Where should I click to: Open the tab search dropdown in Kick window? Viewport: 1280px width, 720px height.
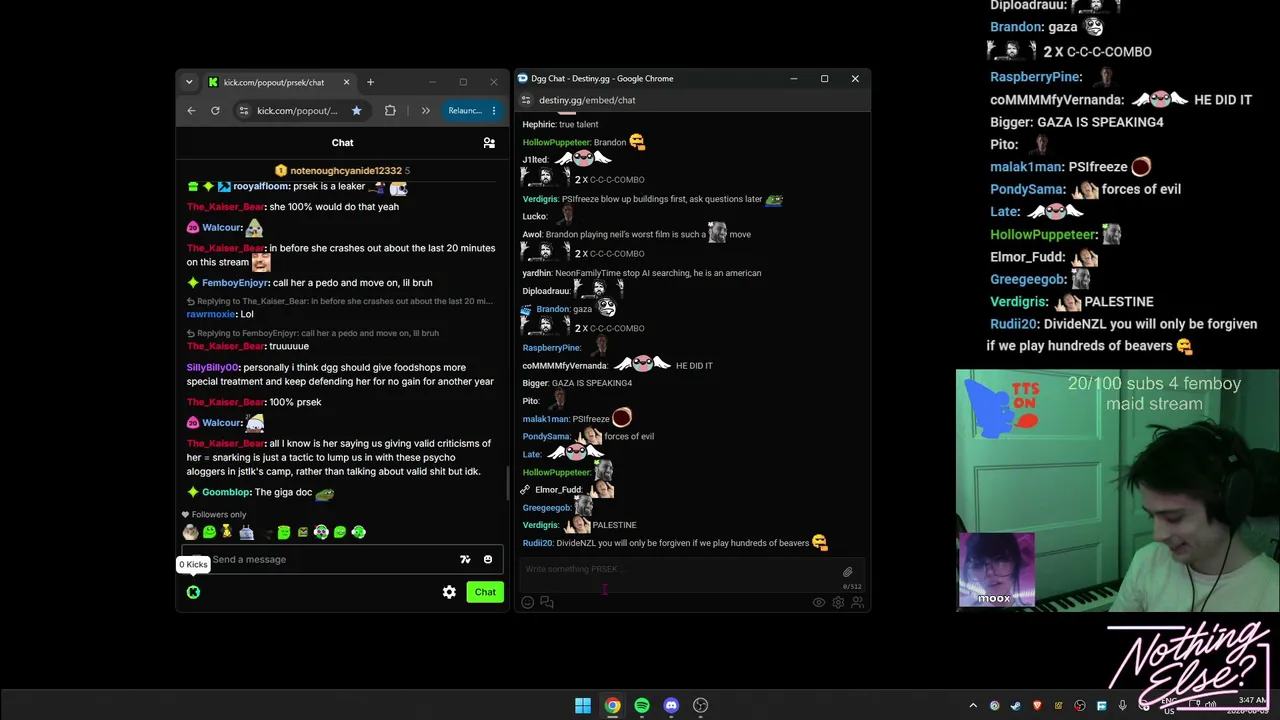tap(189, 82)
